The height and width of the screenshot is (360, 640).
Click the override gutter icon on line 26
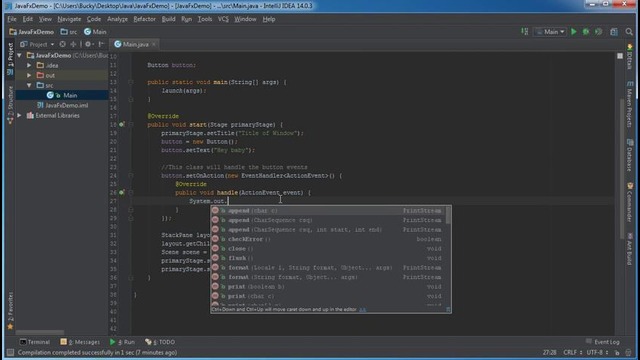122,192
